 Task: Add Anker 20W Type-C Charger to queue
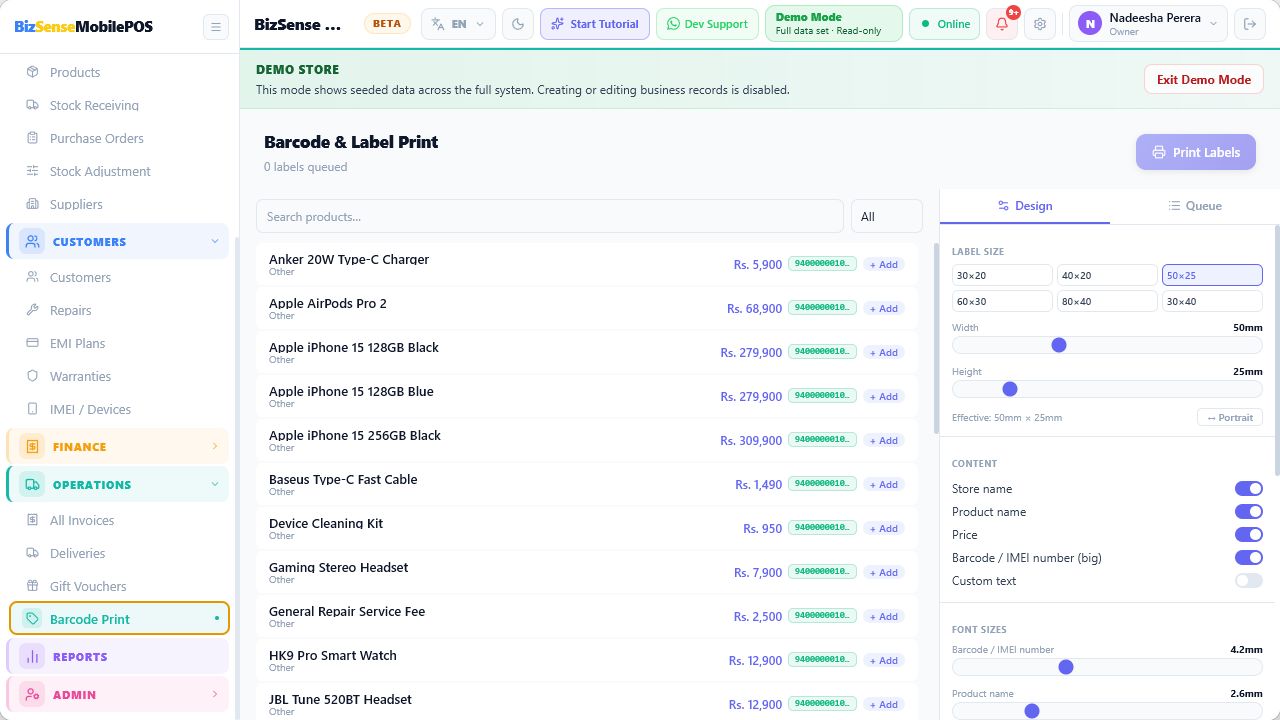[884, 265]
